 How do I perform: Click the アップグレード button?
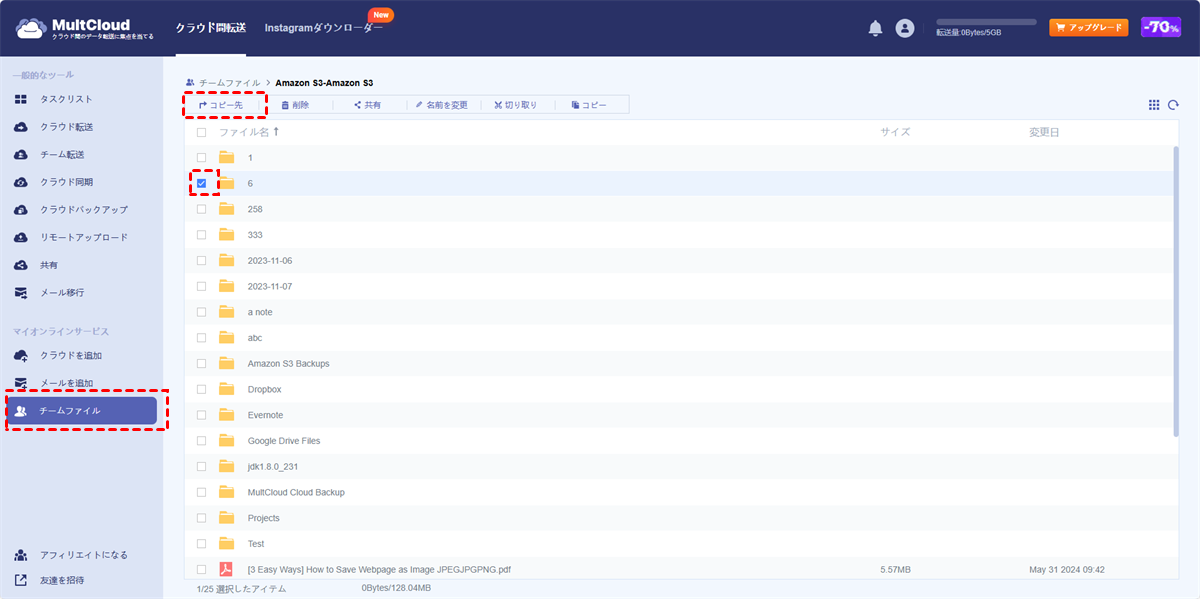coord(1088,28)
